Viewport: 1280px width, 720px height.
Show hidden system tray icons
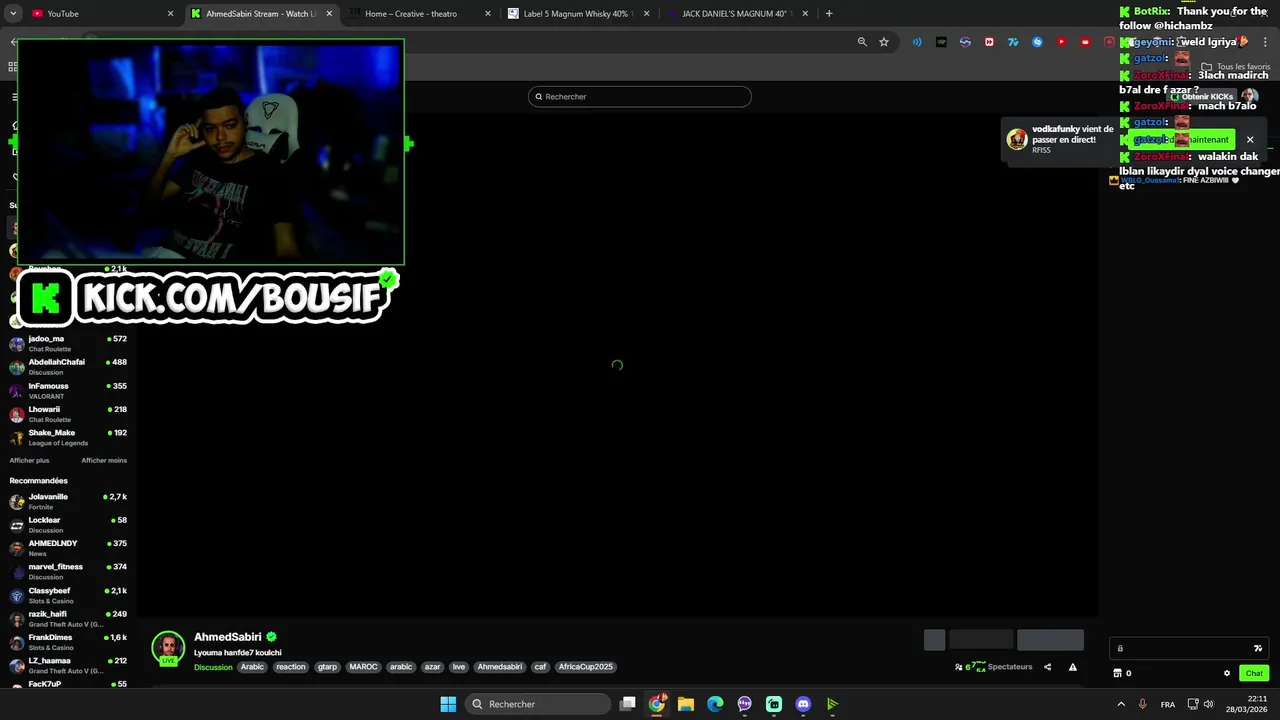coord(1120,704)
